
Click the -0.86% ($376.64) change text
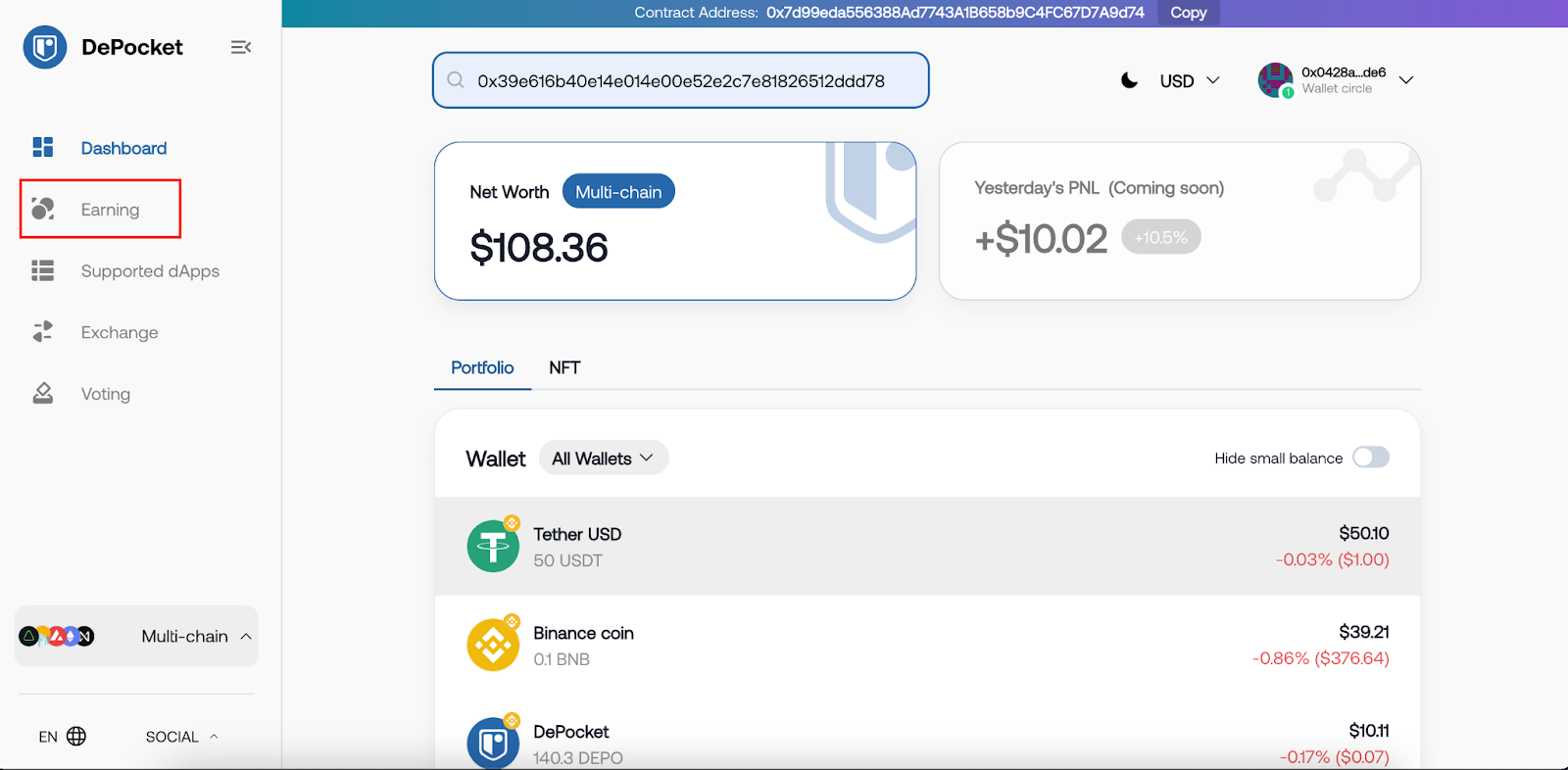(1321, 658)
